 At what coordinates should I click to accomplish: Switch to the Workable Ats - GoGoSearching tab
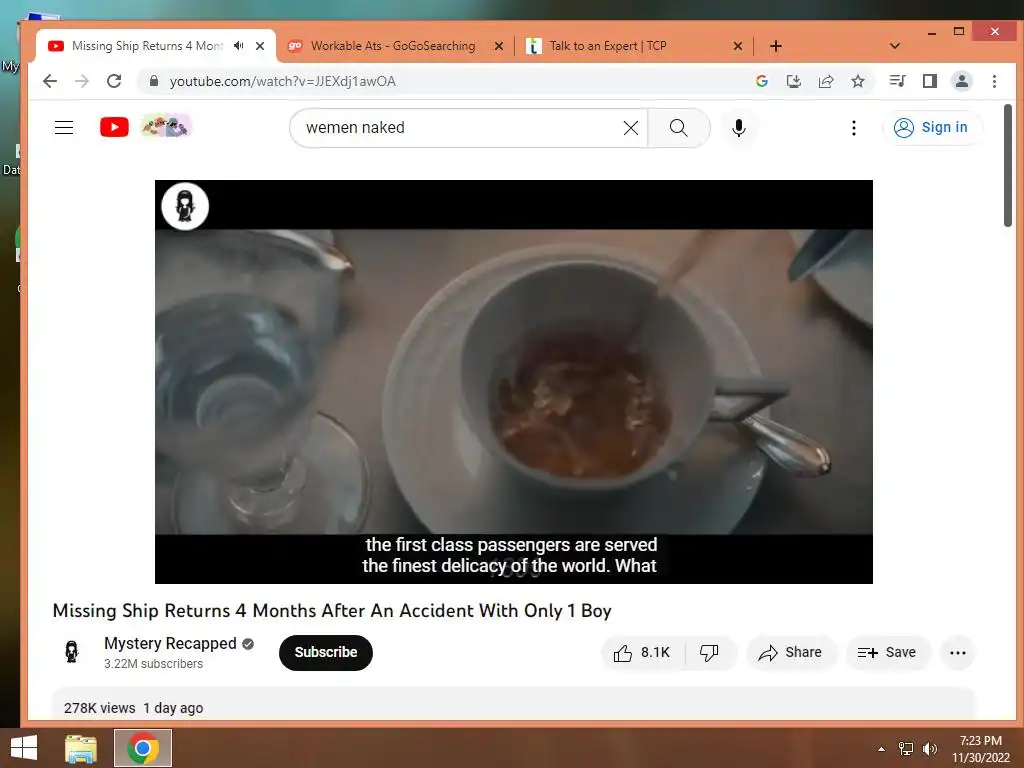[393, 46]
